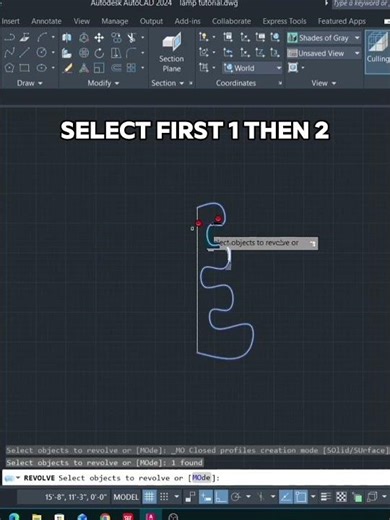This screenshot has height=520, width=390.
Task: Open the Collaborate ribbon tab
Action: coord(231,21)
